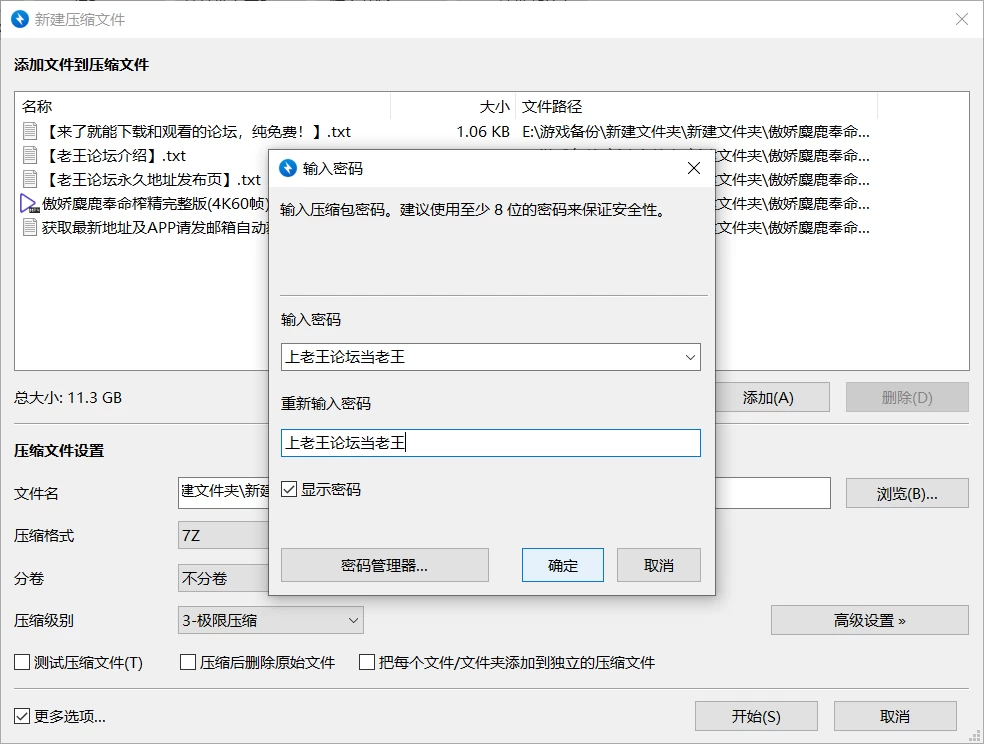The width and height of the screenshot is (984, 744).
Task: Click the 浏览(B)... button
Action: (x=907, y=494)
